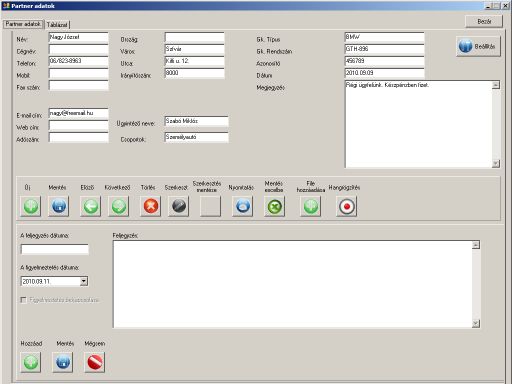Click the Szerkeszt pencil edit icon

pos(179,206)
